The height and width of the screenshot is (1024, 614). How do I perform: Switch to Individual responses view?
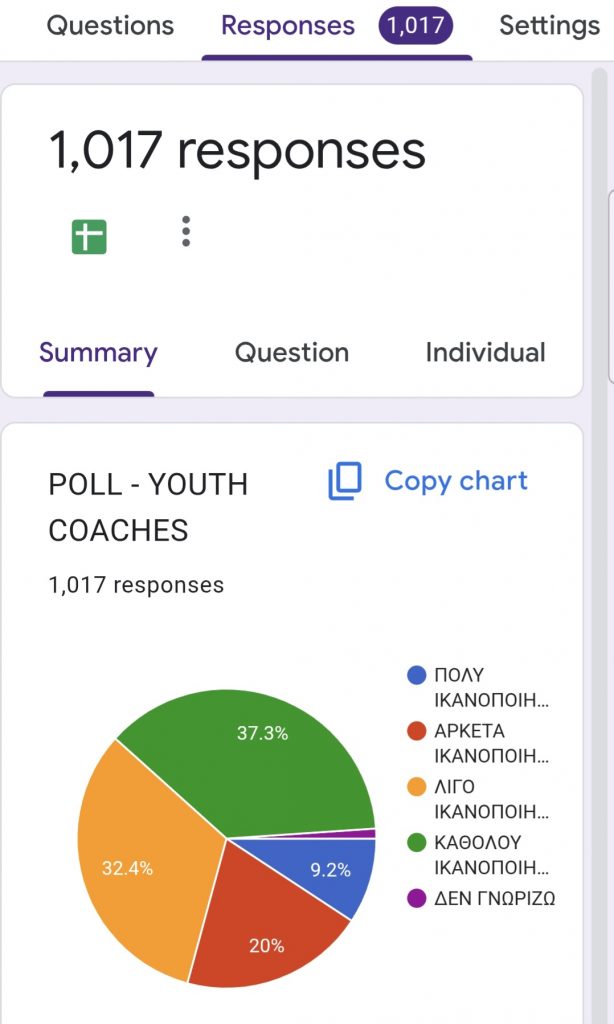(485, 353)
